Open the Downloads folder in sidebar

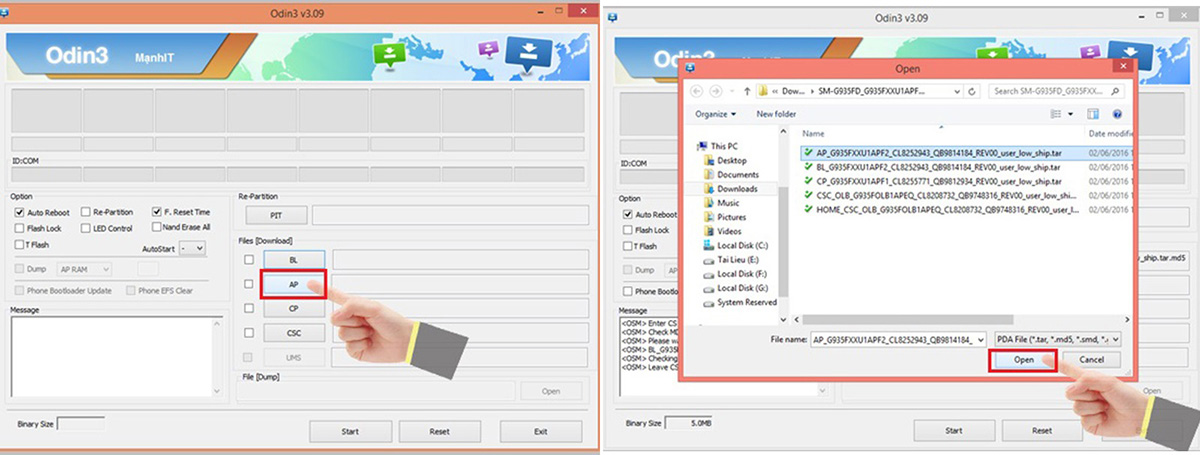click(730, 188)
